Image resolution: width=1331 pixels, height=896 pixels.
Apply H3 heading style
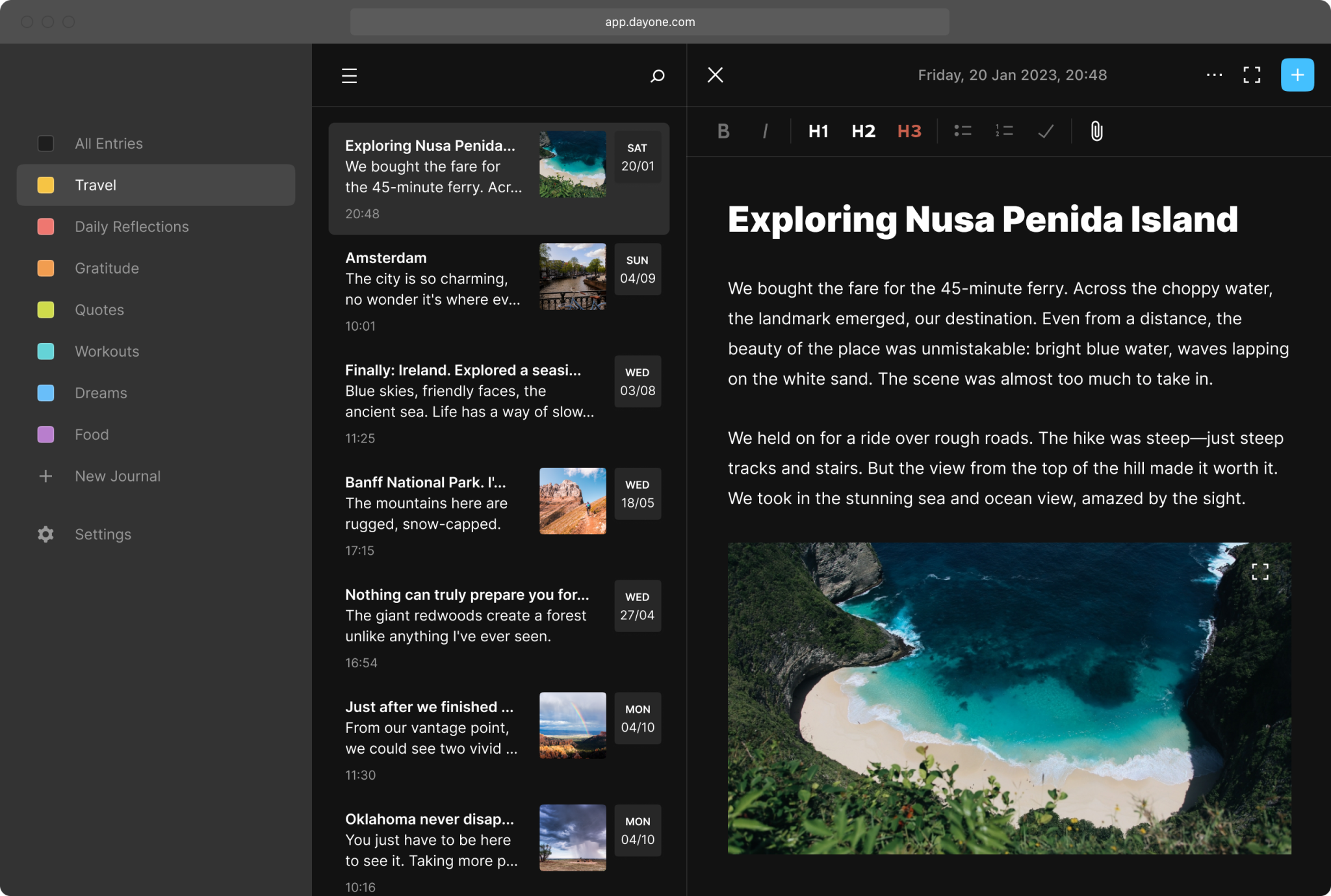(x=909, y=131)
